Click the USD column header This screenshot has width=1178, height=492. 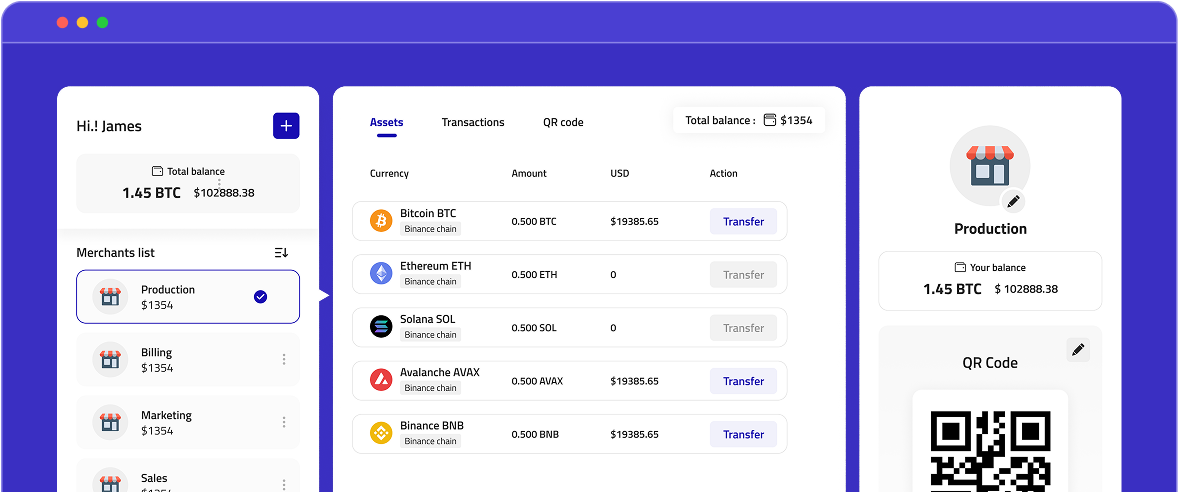click(x=620, y=174)
